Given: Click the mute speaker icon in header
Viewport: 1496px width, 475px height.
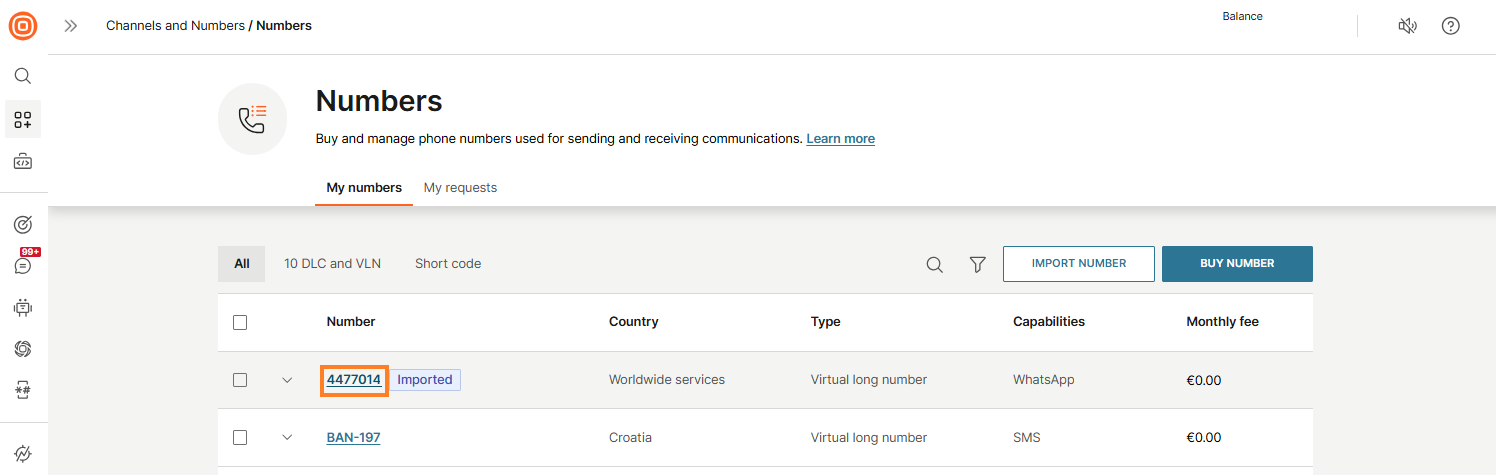Looking at the screenshot, I should (1407, 26).
